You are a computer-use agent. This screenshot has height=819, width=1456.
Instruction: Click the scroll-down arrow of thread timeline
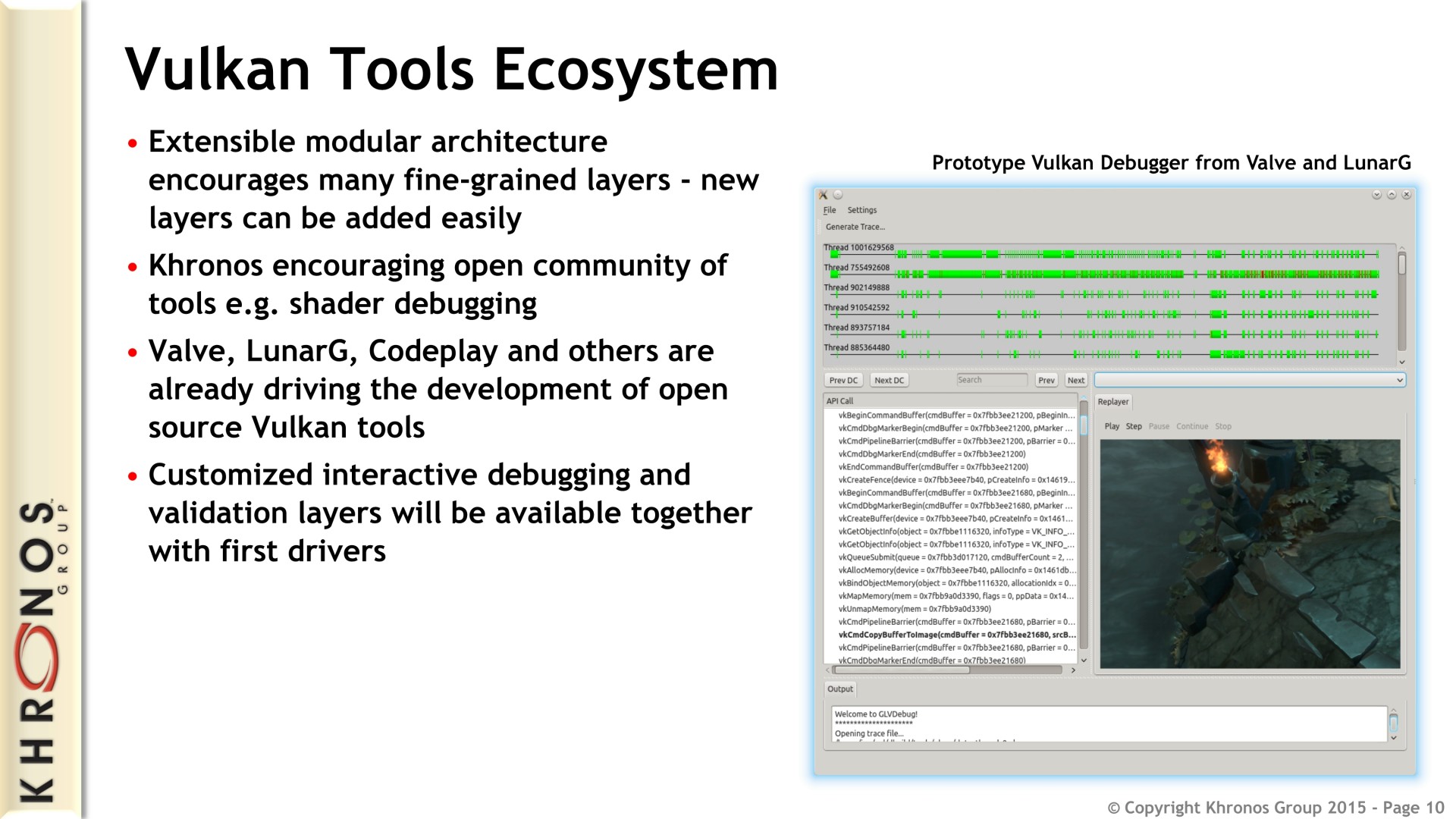click(1401, 362)
